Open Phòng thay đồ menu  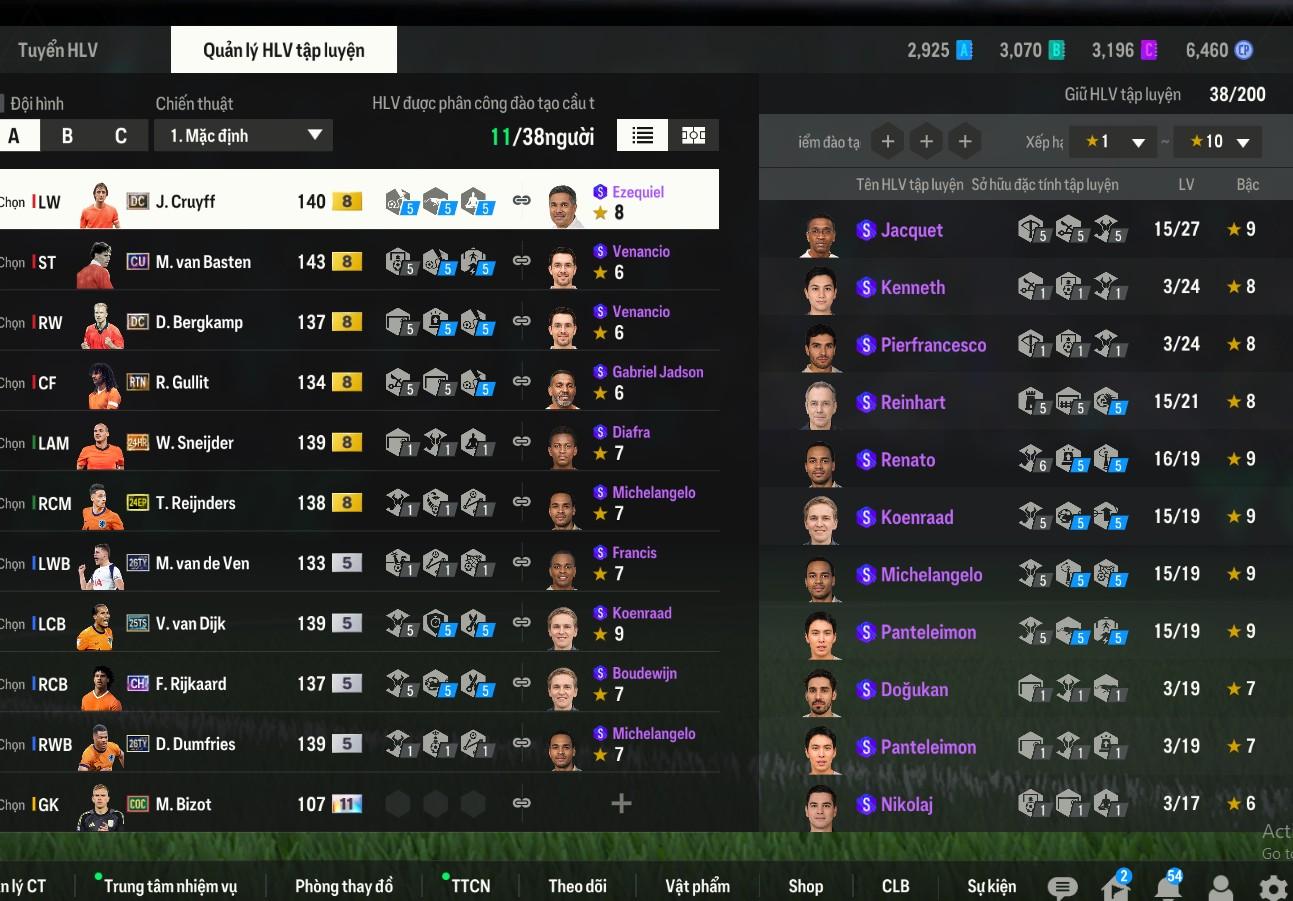pyautogui.click(x=344, y=886)
